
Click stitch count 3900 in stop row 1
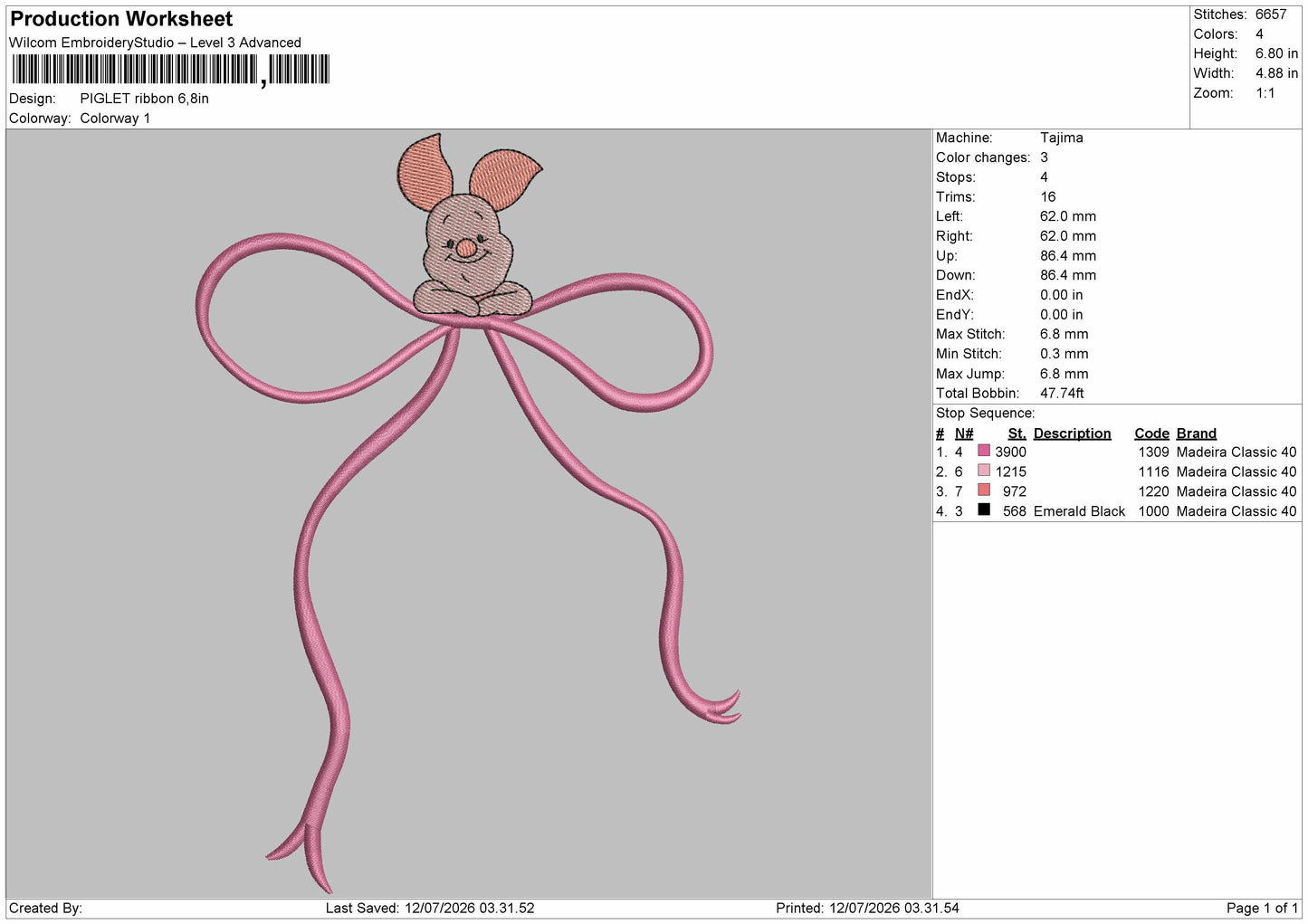(1010, 452)
